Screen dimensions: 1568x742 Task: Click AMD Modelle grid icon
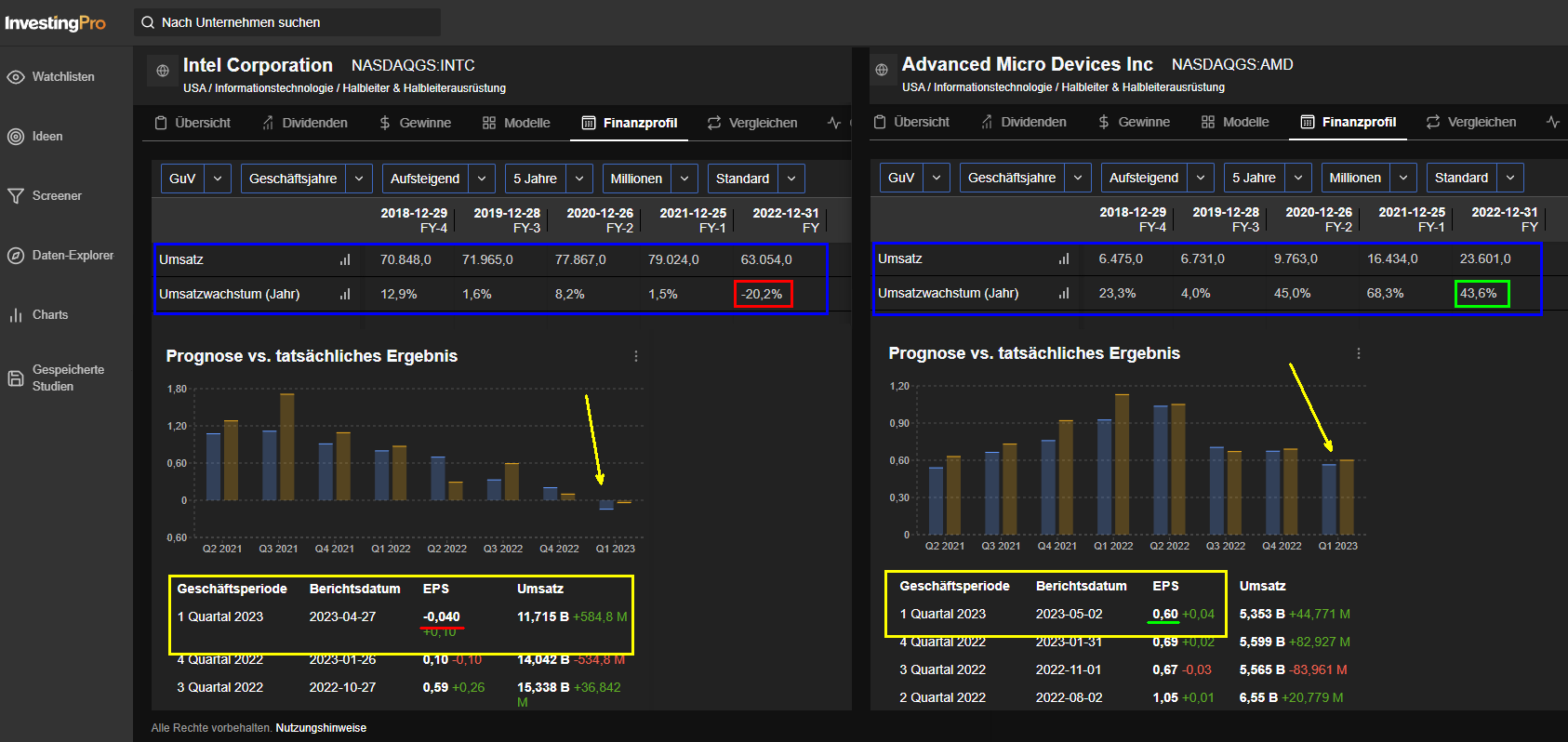point(1208,122)
